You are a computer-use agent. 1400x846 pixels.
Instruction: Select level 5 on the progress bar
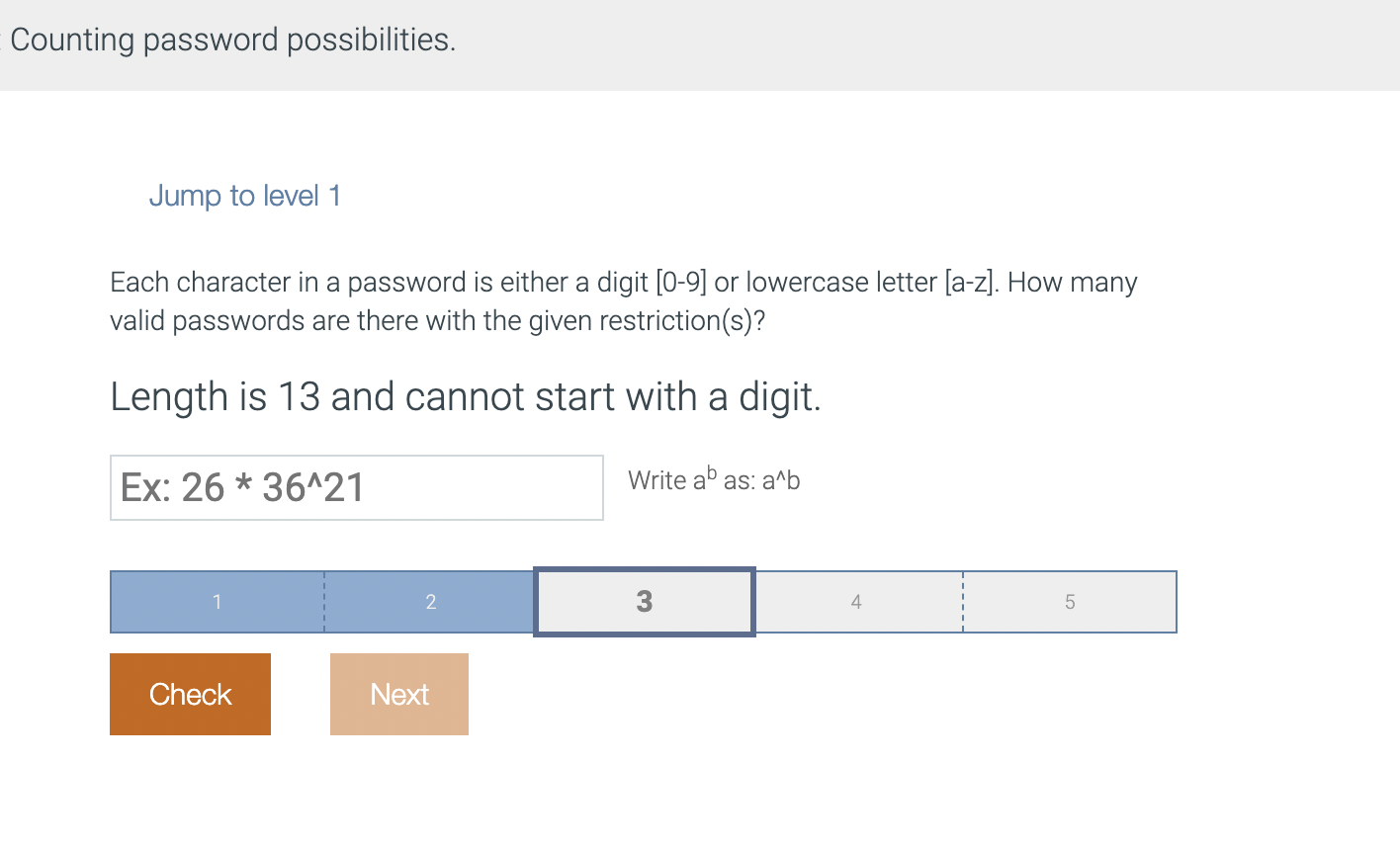(1069, 602)
